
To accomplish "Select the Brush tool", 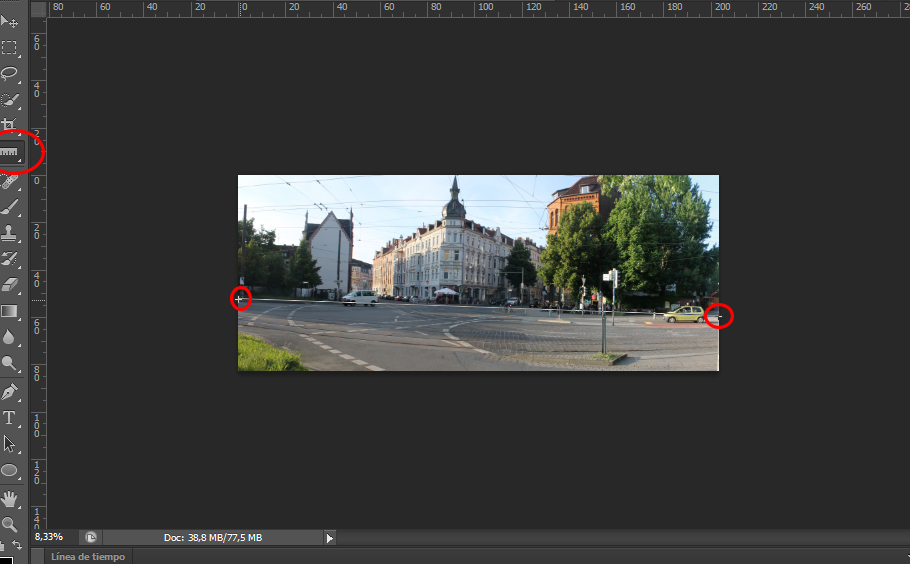I will [10, 207].
